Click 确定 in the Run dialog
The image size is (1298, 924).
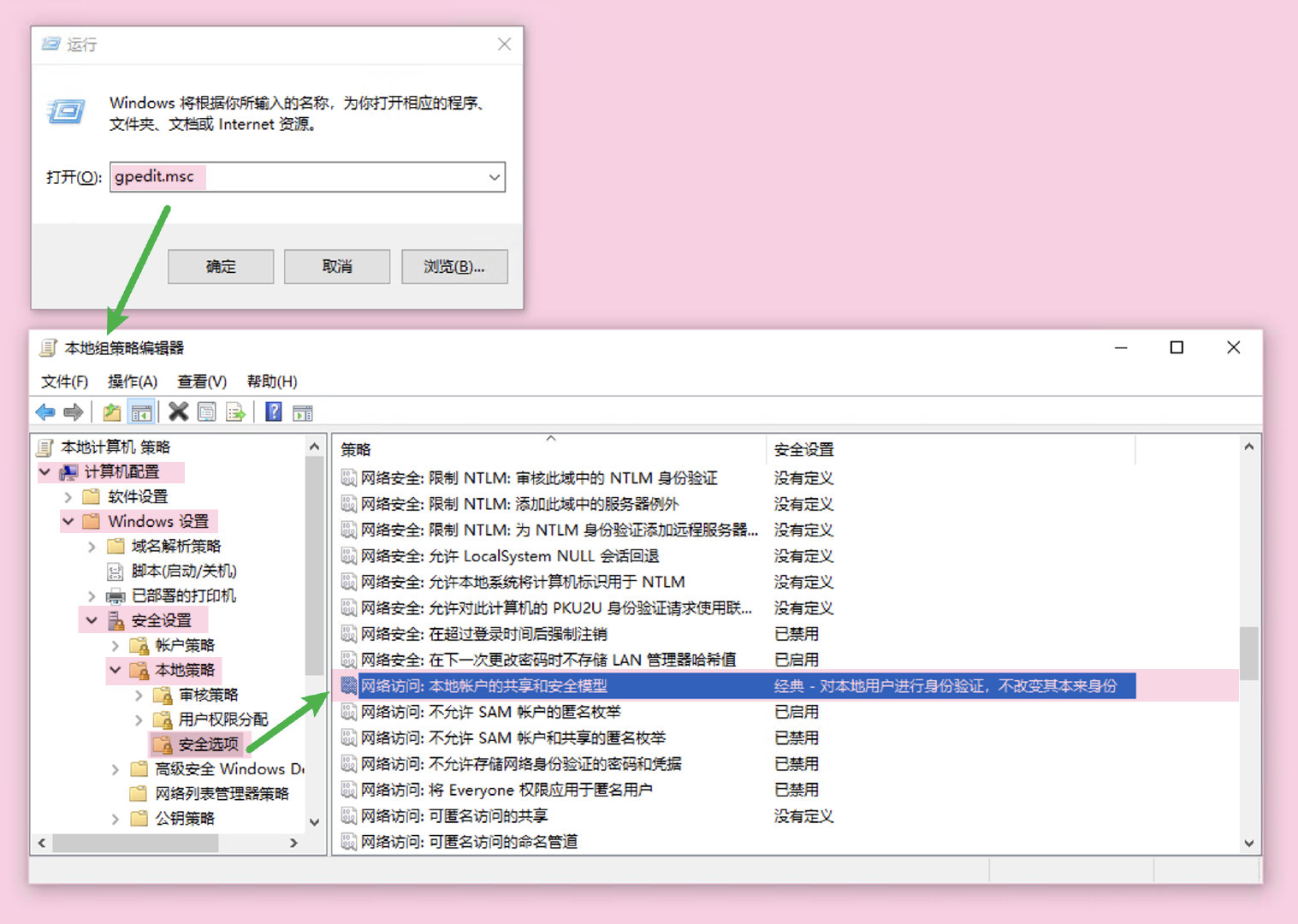pos(221,267)
